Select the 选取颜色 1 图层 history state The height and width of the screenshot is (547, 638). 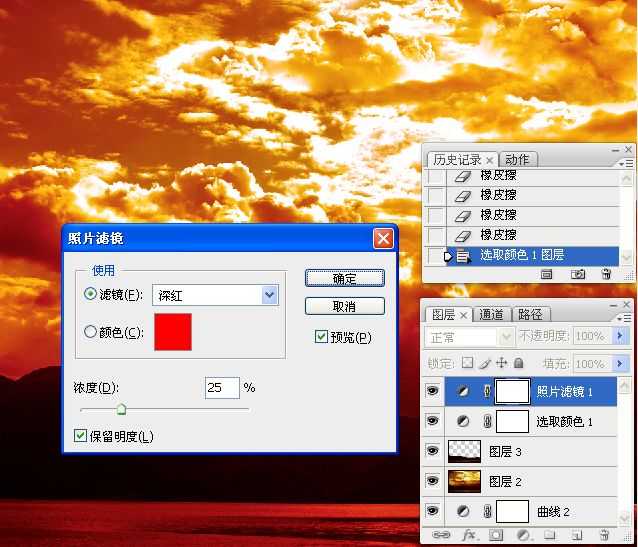tap(533, 256)
